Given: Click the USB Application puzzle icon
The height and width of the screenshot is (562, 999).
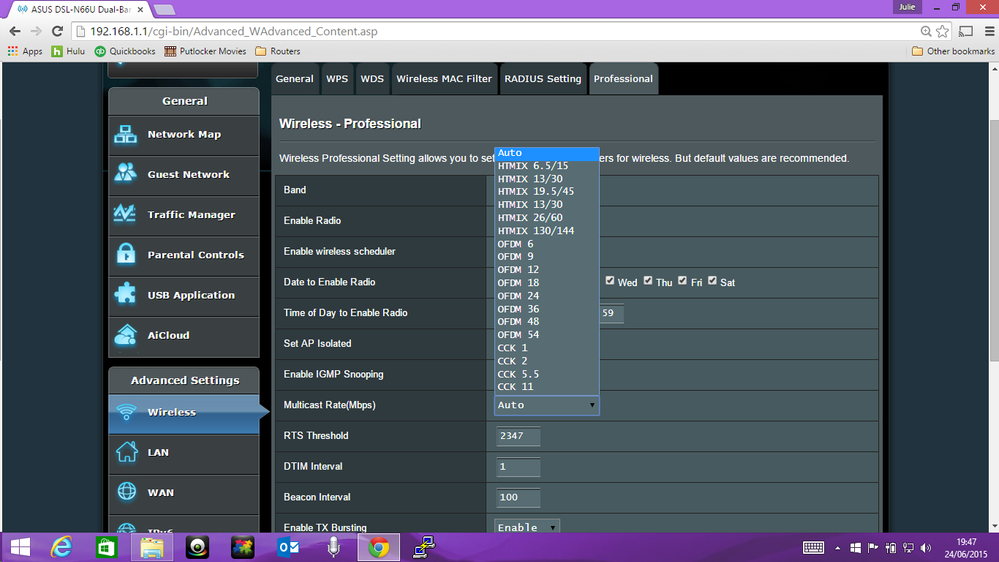Looking at the screenshot, I should coord(126,294).
